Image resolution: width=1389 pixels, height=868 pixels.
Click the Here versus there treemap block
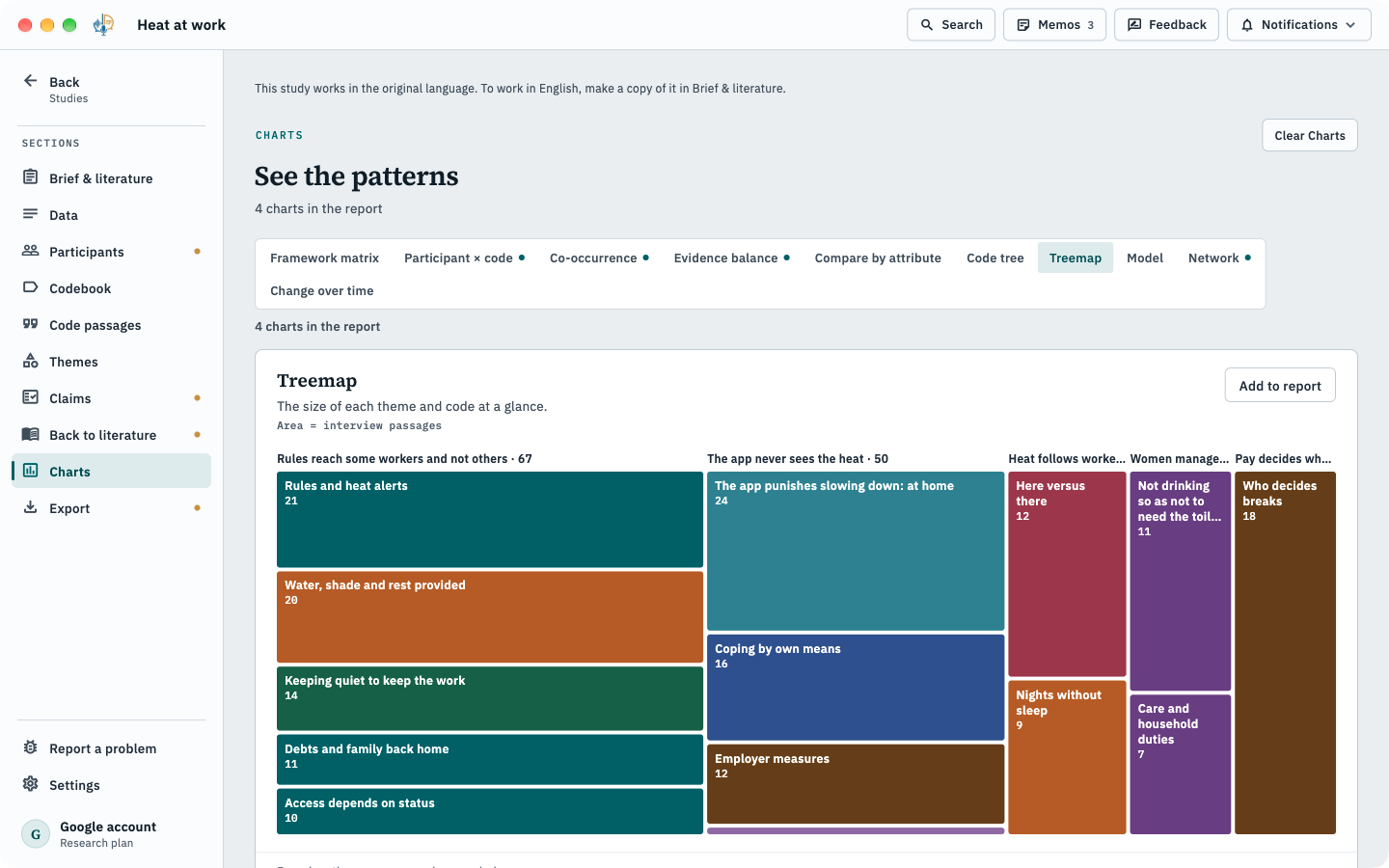pos(1067,574)
